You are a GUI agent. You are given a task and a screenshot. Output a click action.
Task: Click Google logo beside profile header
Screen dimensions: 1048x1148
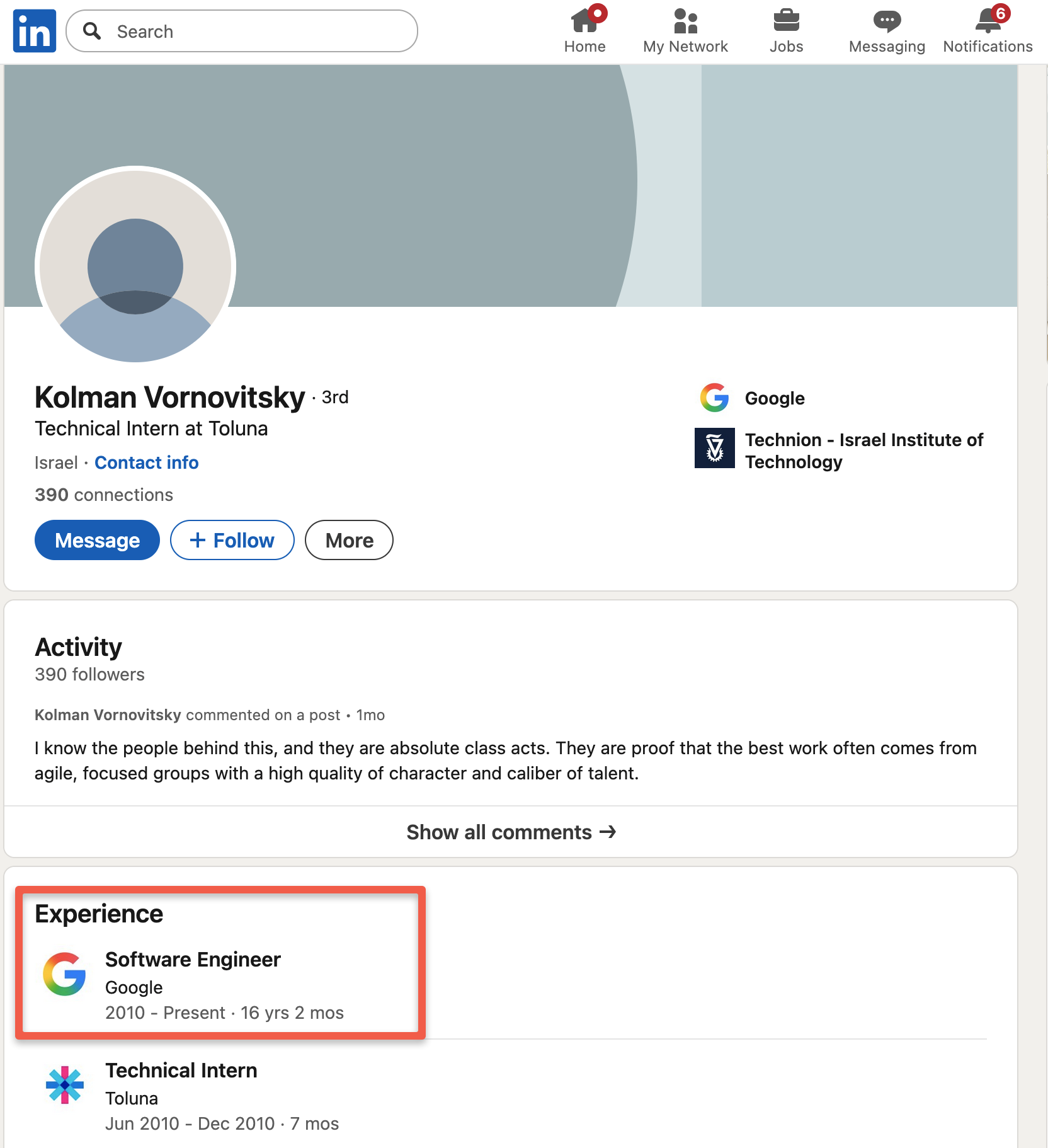coord(714,398)
